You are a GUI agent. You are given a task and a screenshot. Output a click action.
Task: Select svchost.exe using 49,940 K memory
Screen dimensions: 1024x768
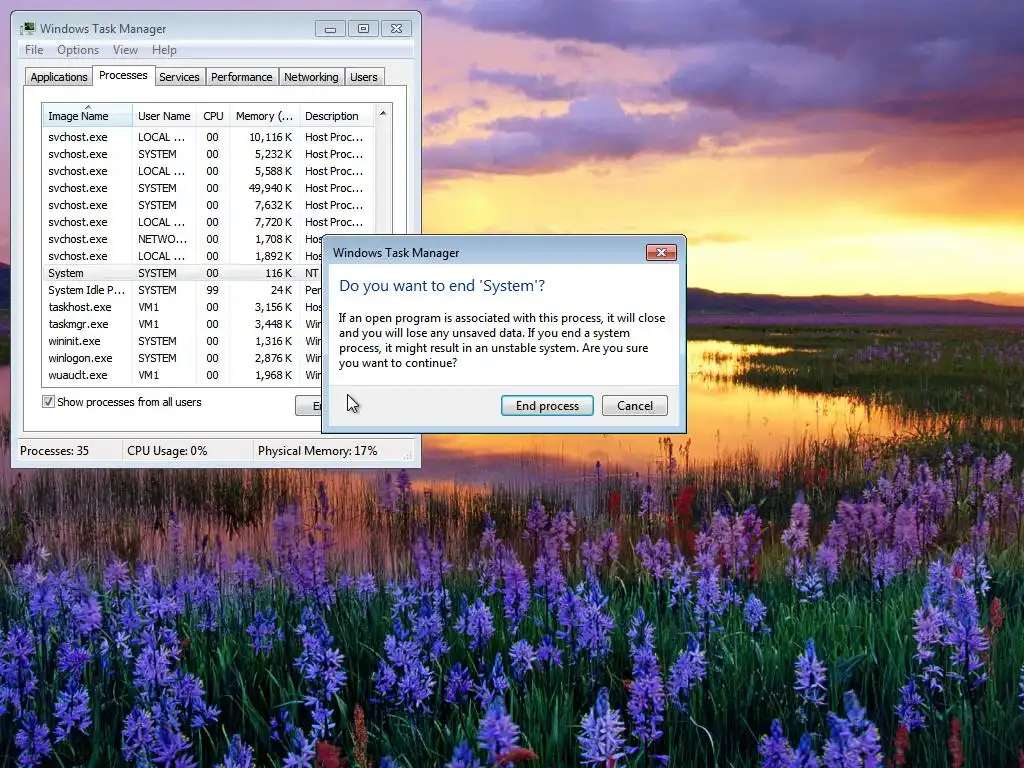pyautogui.click(x=208, y=188)
